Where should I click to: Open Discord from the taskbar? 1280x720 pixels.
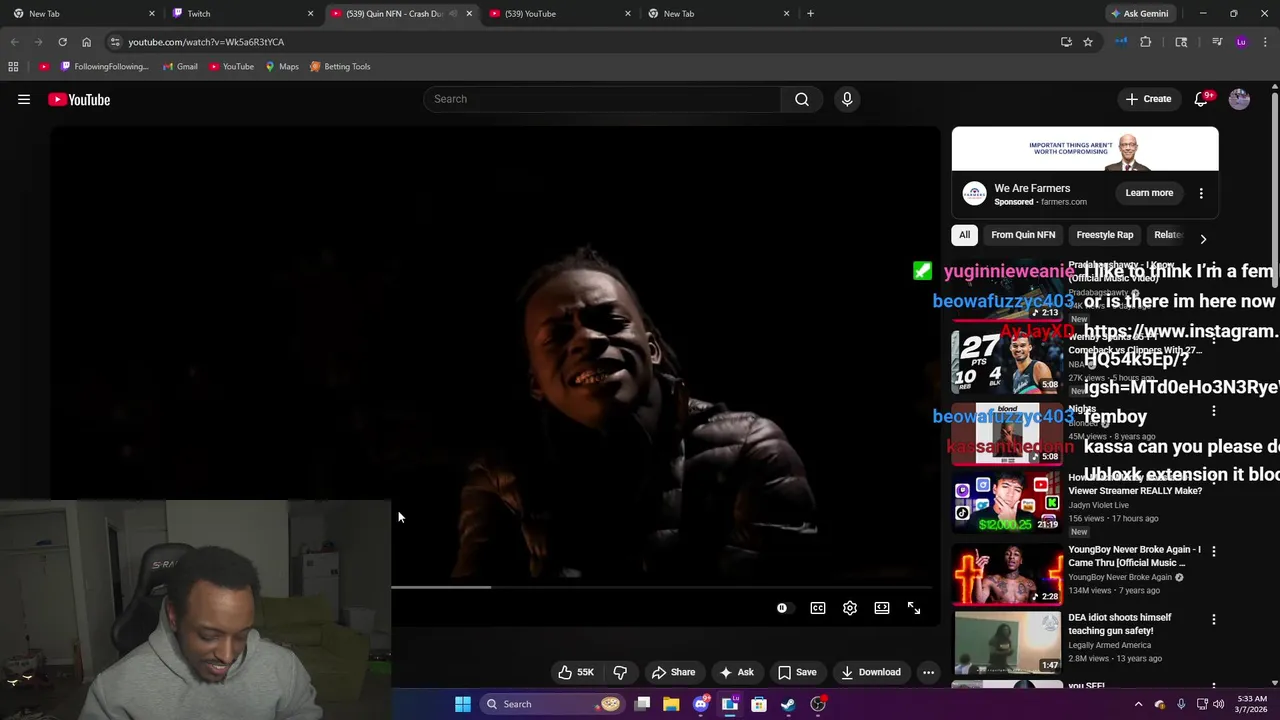pyautogui.click(x=701, y=704)
